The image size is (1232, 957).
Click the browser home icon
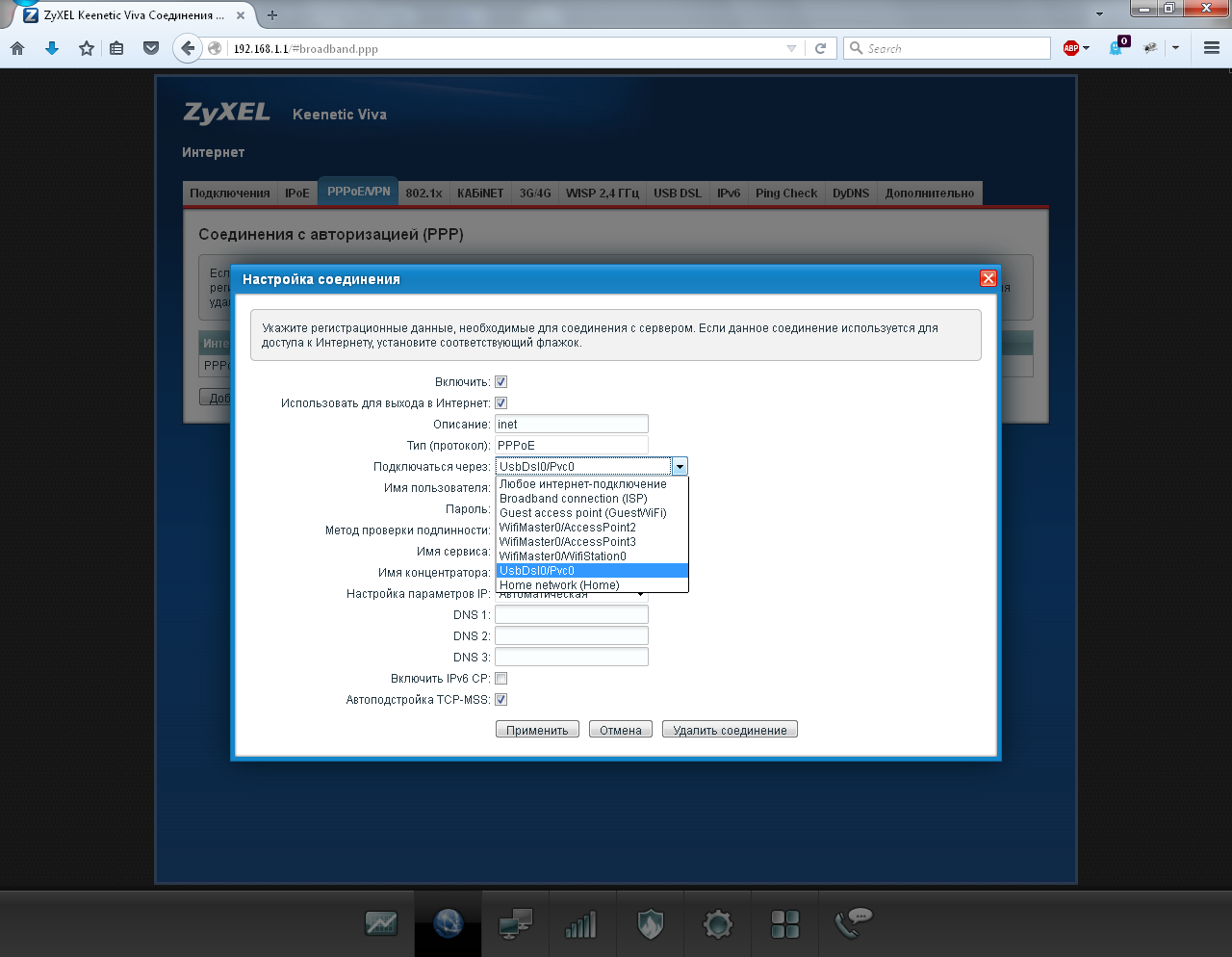coord(17,48)
